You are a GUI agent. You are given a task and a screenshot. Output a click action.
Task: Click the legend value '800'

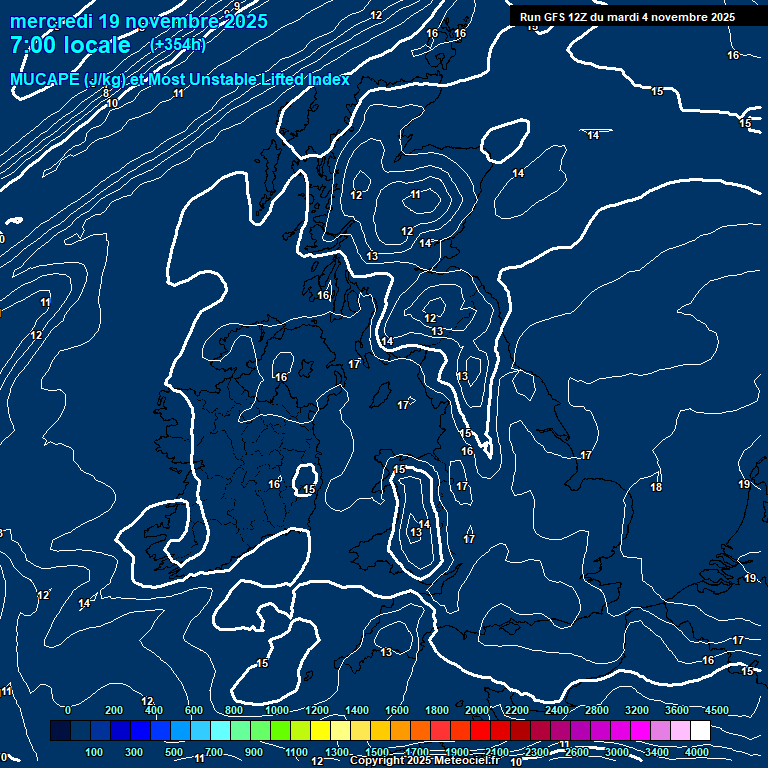pos(234,710)
